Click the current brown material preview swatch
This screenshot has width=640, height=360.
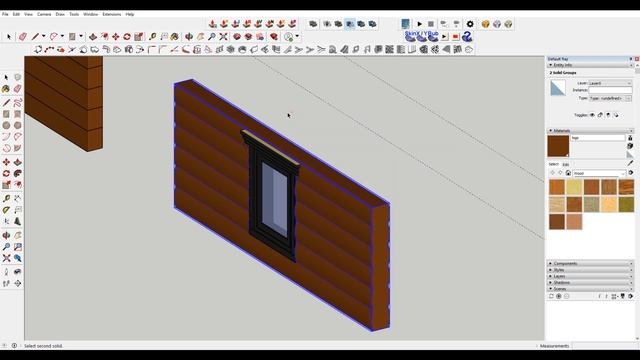click(x=558, y=146)
